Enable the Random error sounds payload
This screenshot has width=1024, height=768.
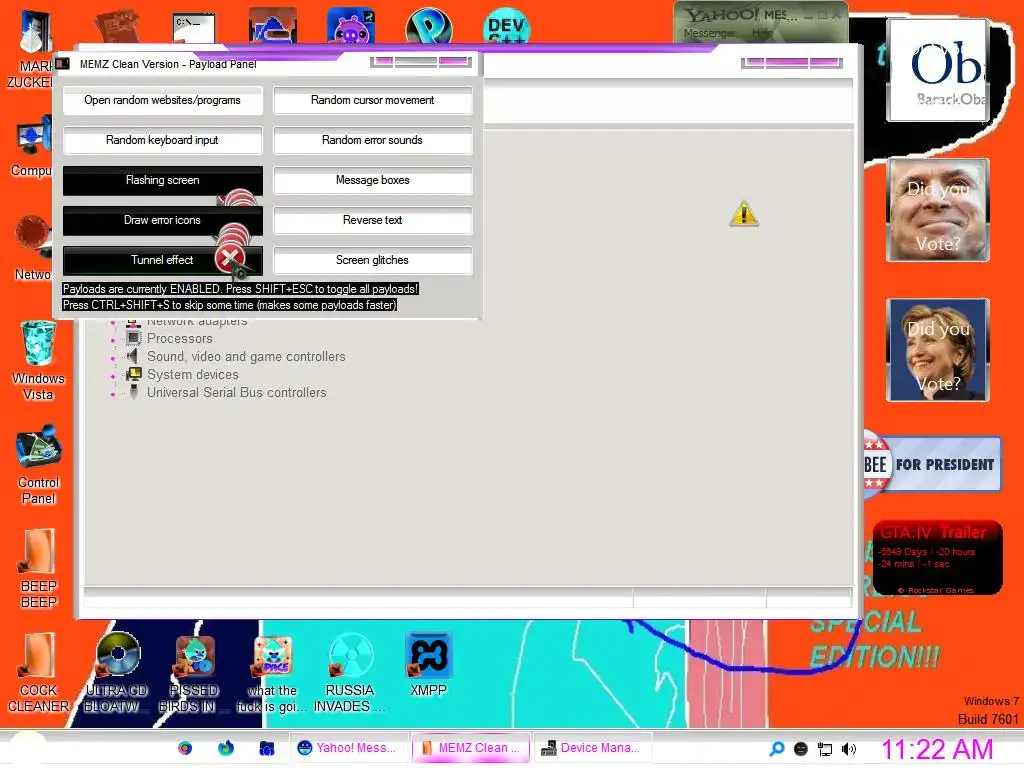372,140
